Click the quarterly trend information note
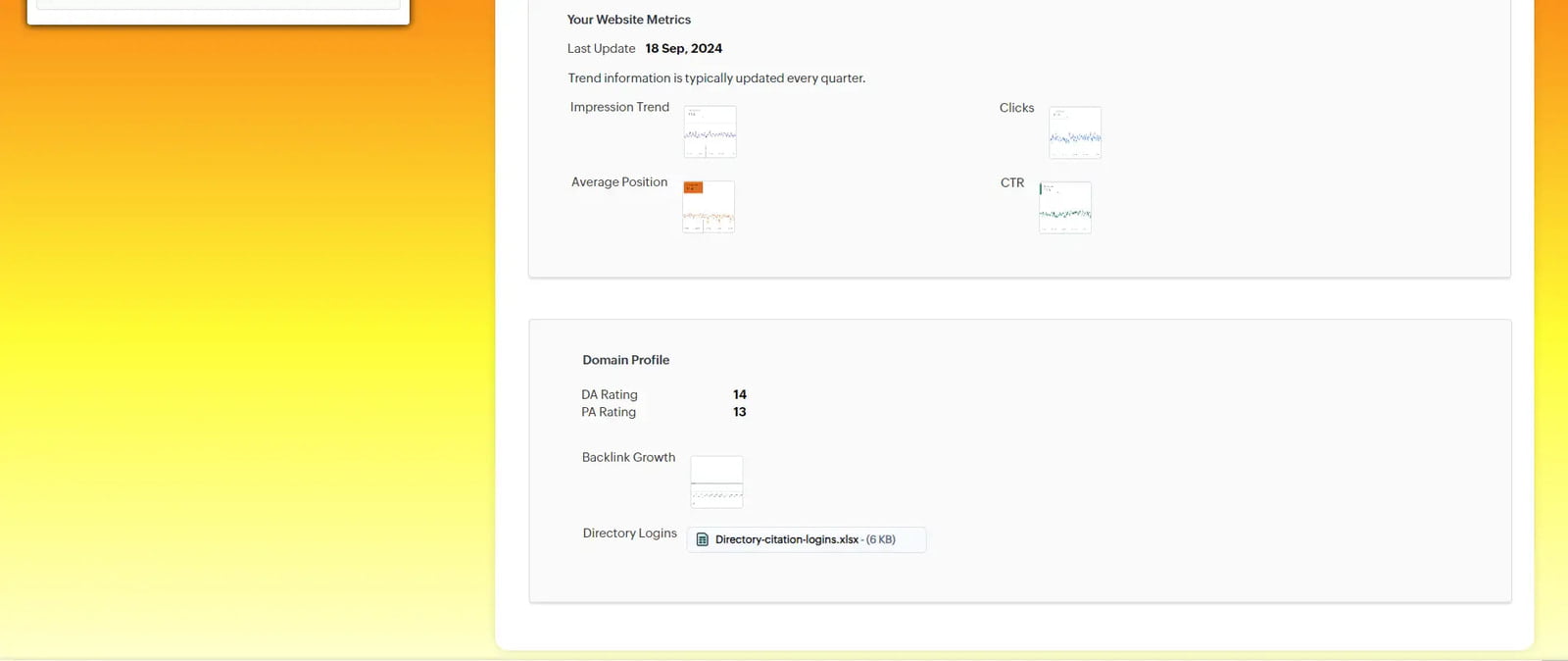1568x661 pixels. pos(716,77)
